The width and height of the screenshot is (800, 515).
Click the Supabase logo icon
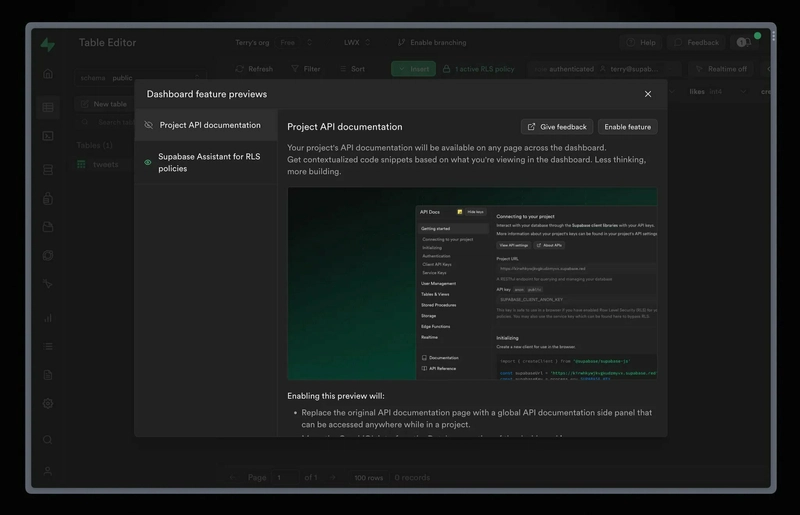click(48, 44)
